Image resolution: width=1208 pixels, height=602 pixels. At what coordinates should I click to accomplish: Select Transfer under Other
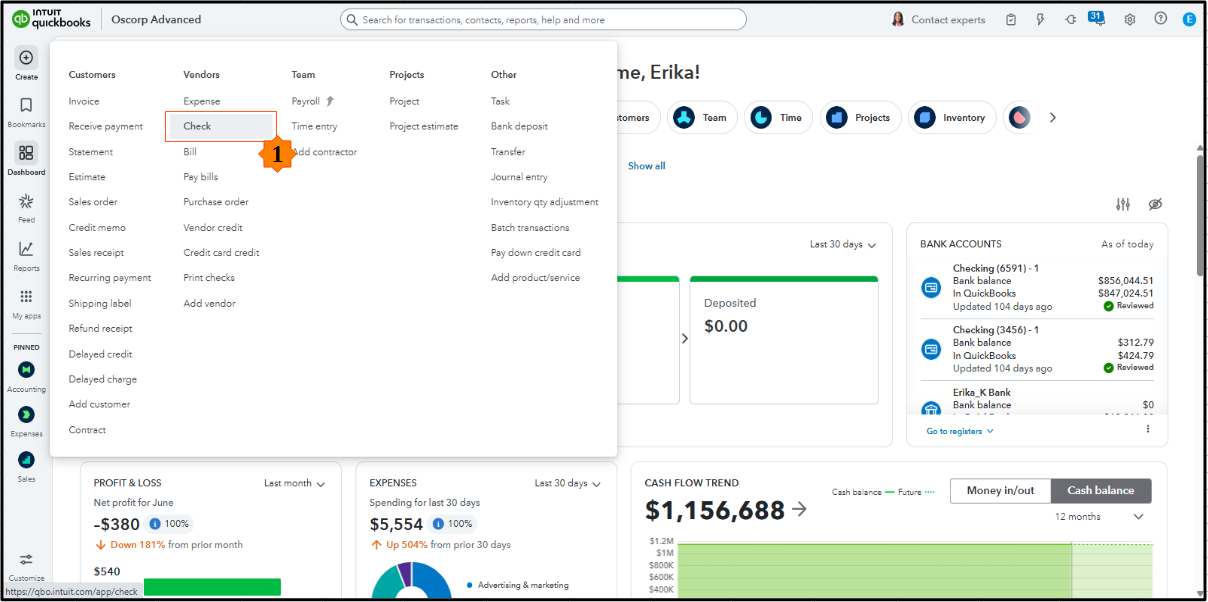coord(508,152)
